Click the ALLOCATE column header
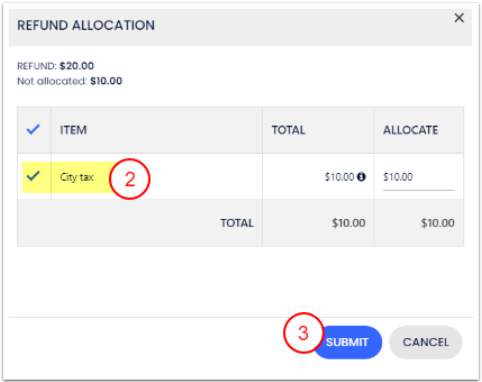Viewport: 482px width, 382px height. coord(411,130)
